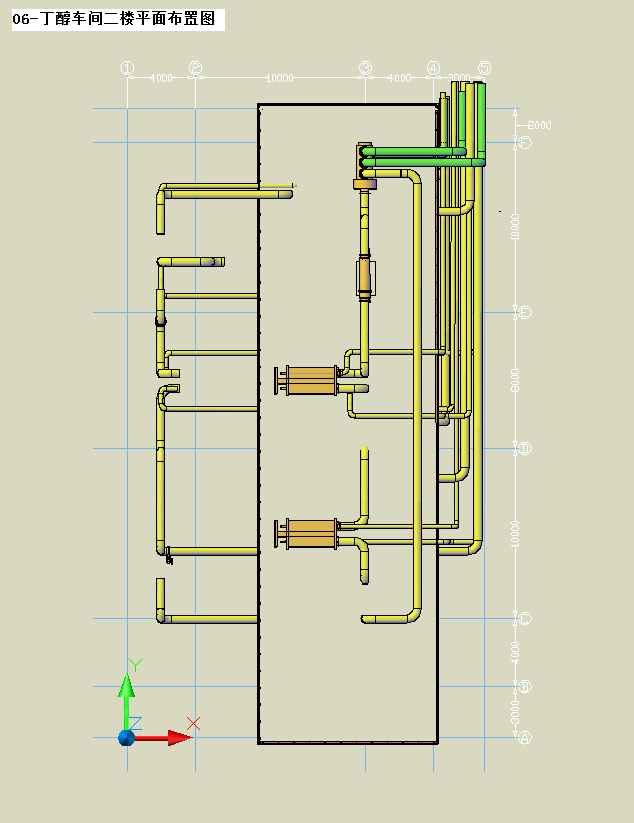Pick the 4000 dimension between axes 1 and 2
634x823 pixels.
click(x=161, y=78)
